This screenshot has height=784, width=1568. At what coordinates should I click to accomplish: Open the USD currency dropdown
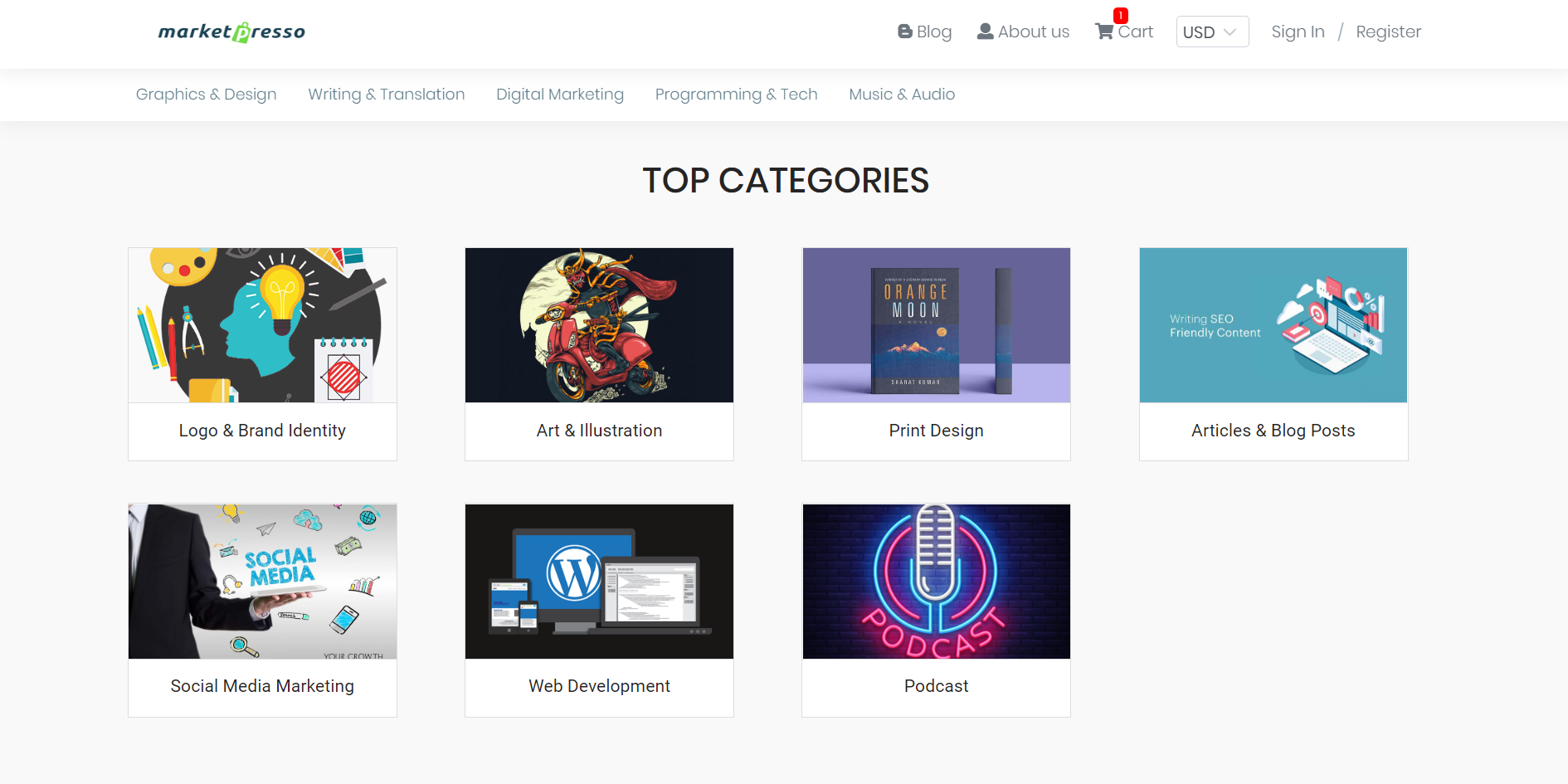(1212, 32)
